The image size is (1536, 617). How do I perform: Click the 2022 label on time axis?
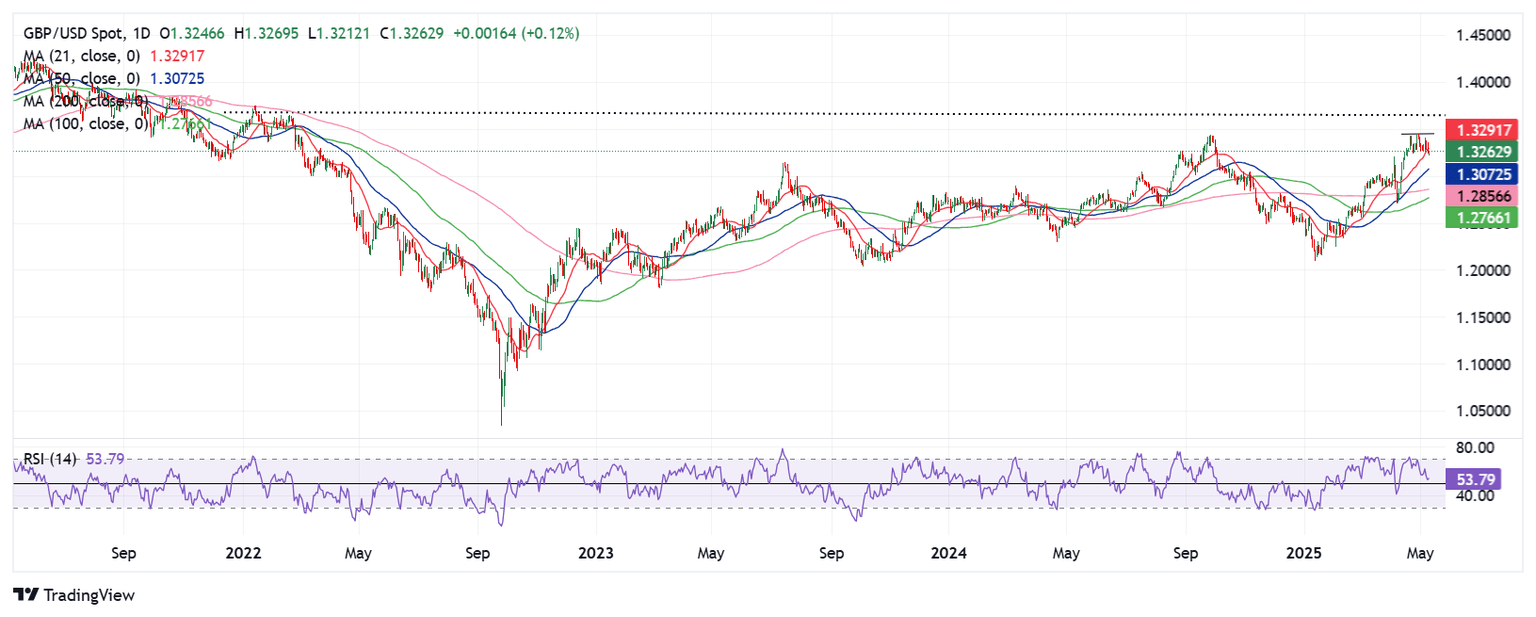[243, 552]
